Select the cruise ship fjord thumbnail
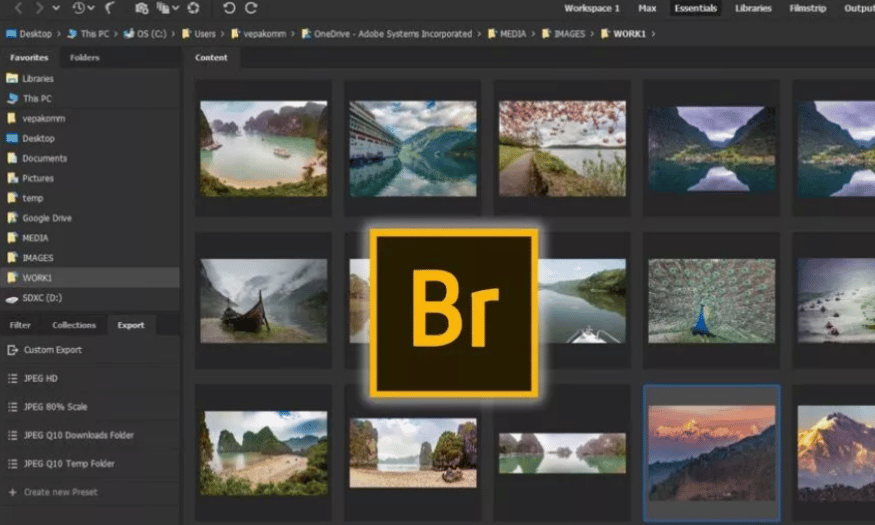875x525 pixels. (x=413, y=148)
